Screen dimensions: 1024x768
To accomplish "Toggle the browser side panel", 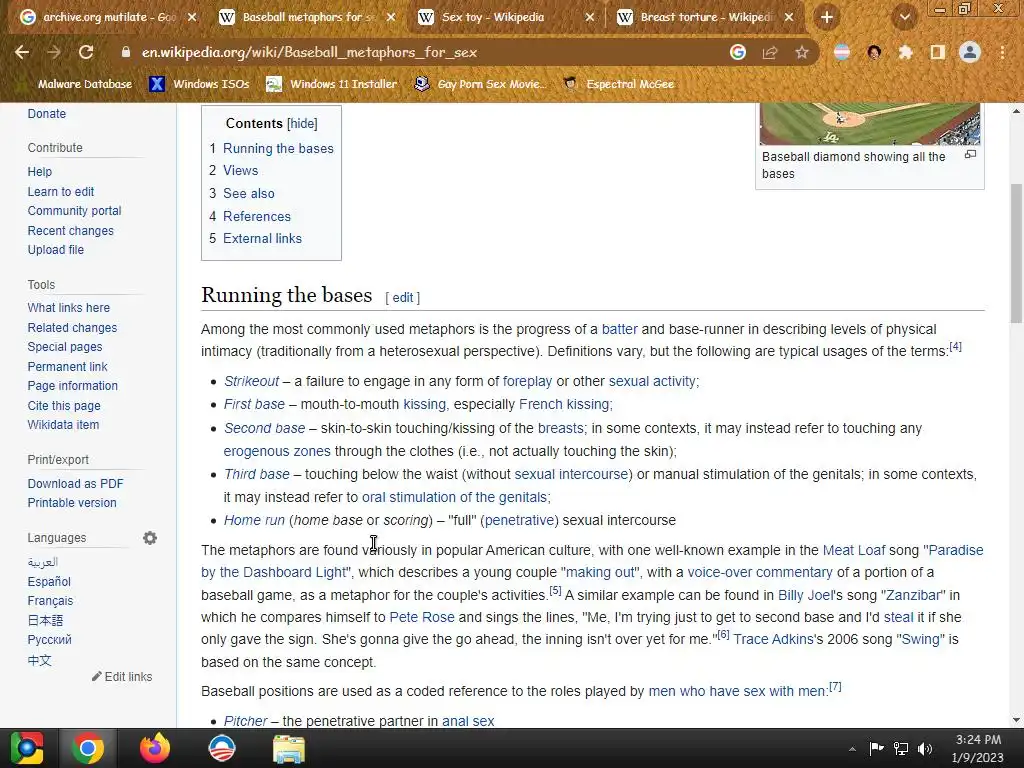I will pos(938,52).
